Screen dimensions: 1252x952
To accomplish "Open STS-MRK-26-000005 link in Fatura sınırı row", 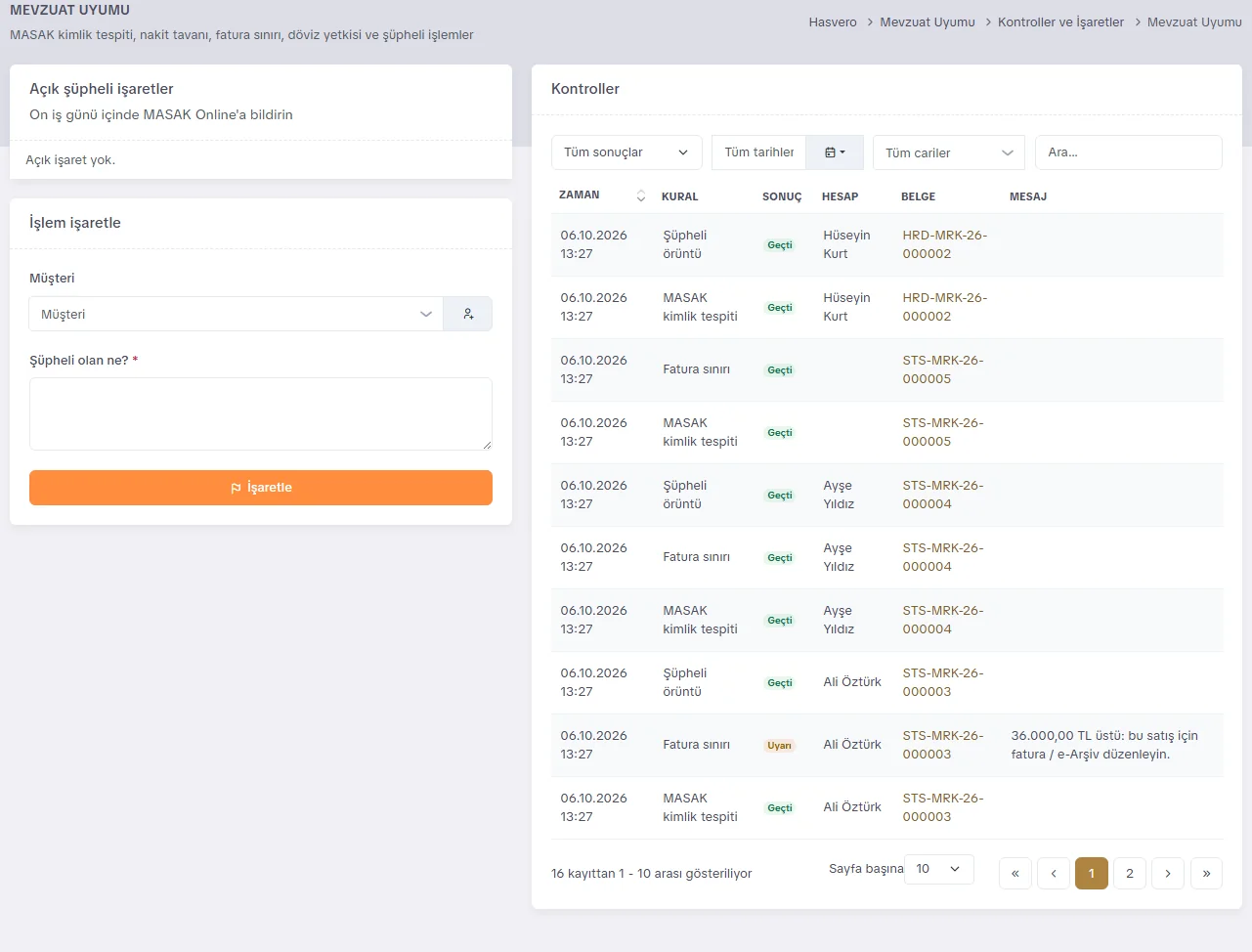I will [943, 369].
